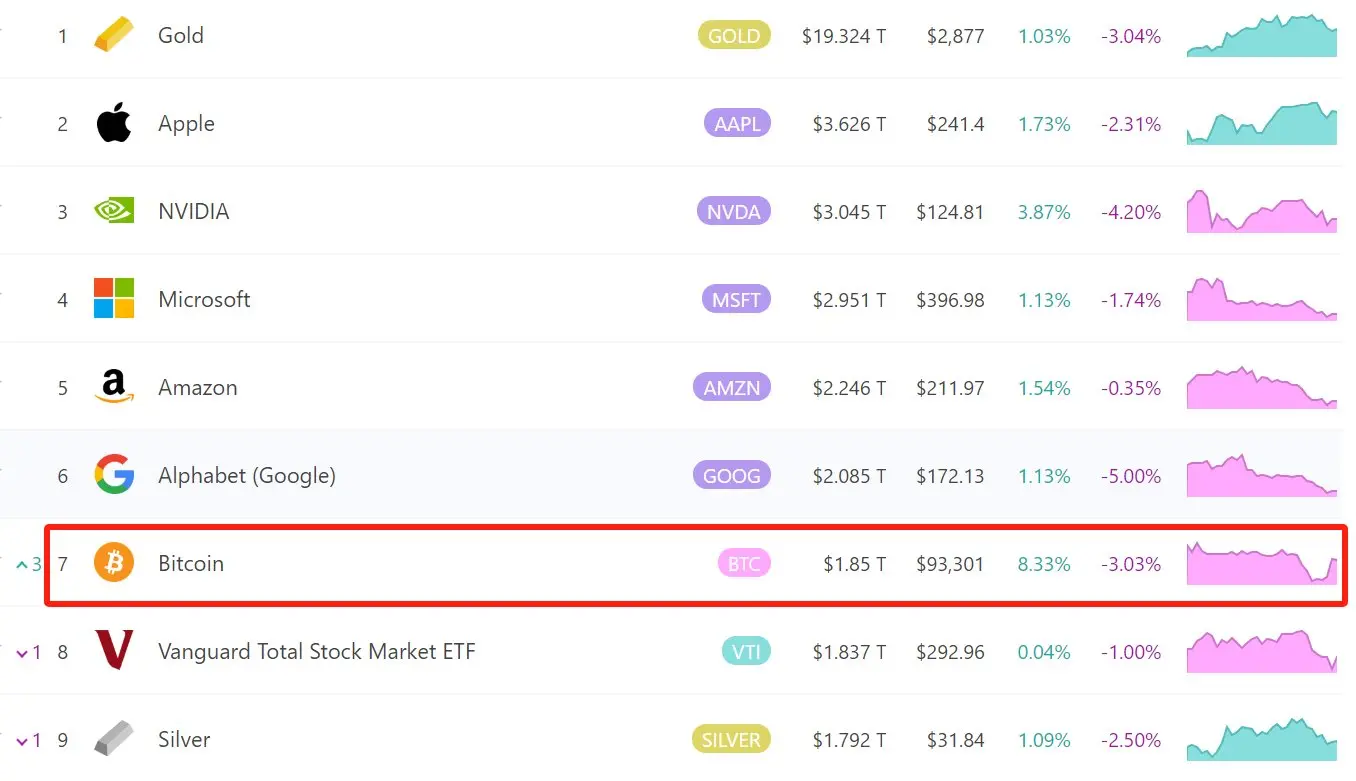This screenshot has height=781, width=1356.
Task: Click the Vanguard V logo
Action: (x=113, y=651)
